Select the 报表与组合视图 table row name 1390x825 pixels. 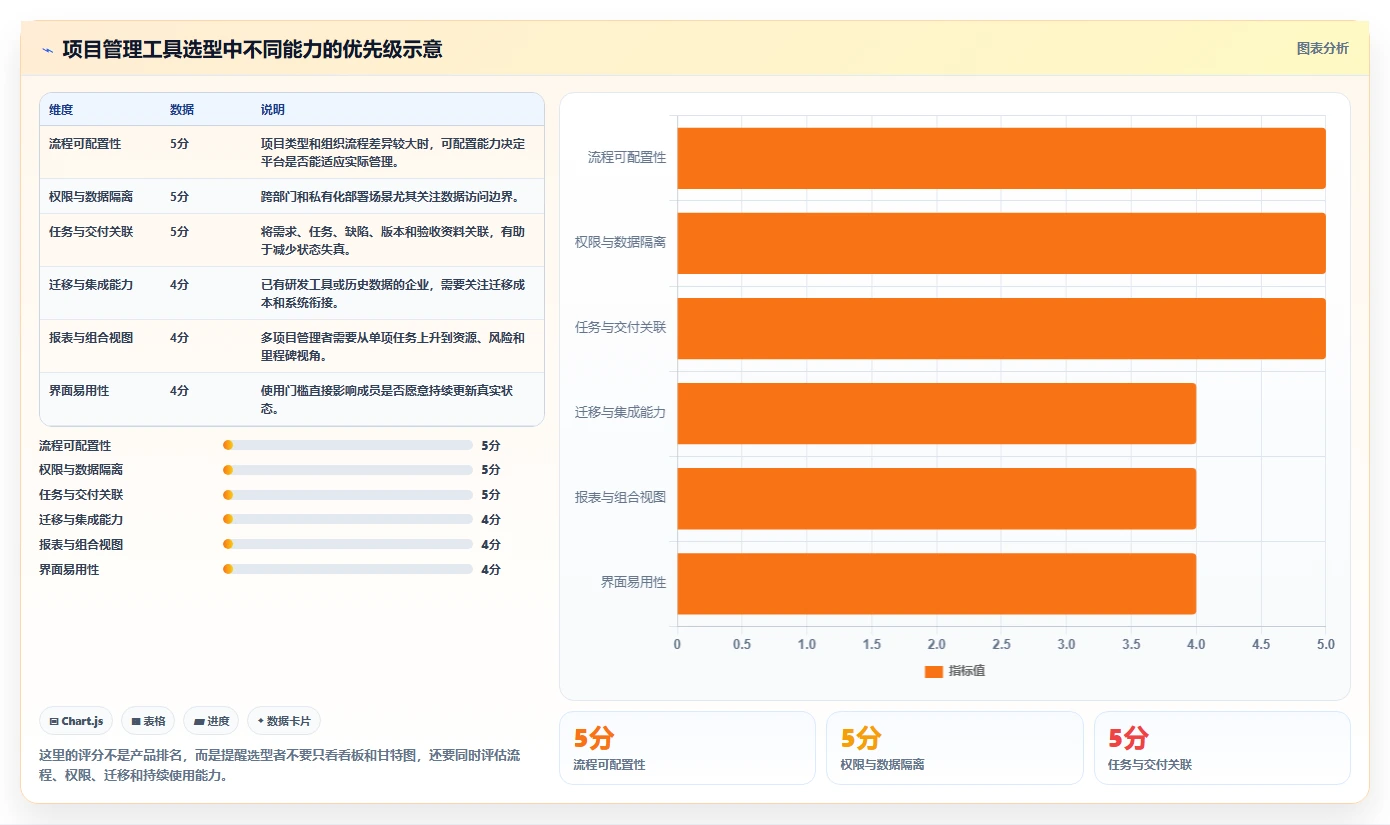tap(91, 338)
